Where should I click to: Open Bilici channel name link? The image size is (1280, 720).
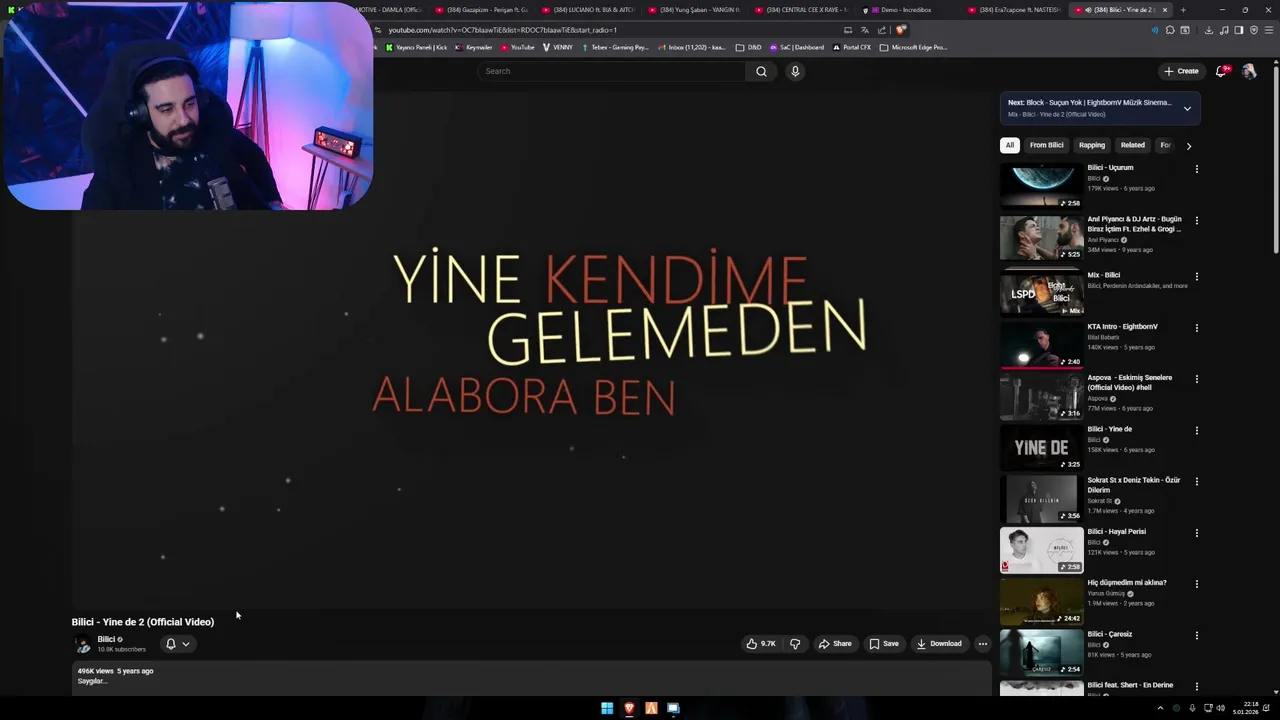(106, 639)
